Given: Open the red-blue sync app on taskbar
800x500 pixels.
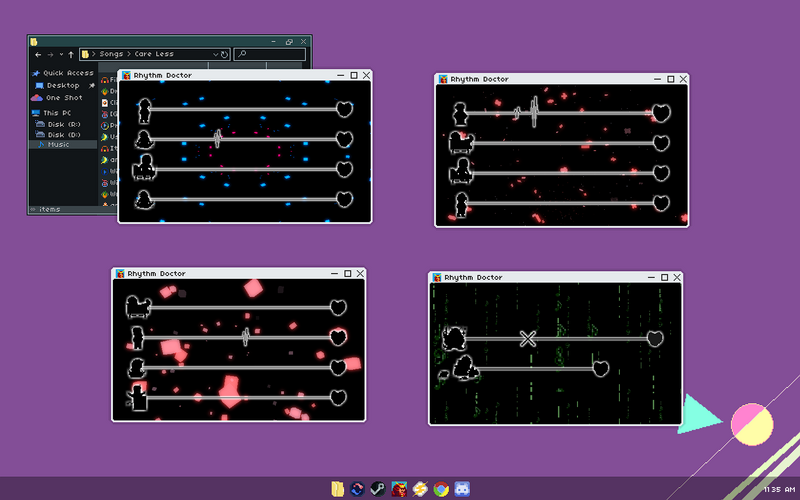Looking at the screenshot, I should [357, 489].
